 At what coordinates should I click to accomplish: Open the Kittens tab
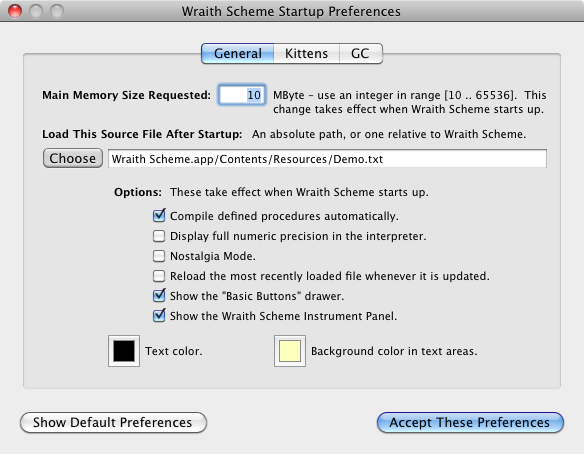(x=307, y=54)
